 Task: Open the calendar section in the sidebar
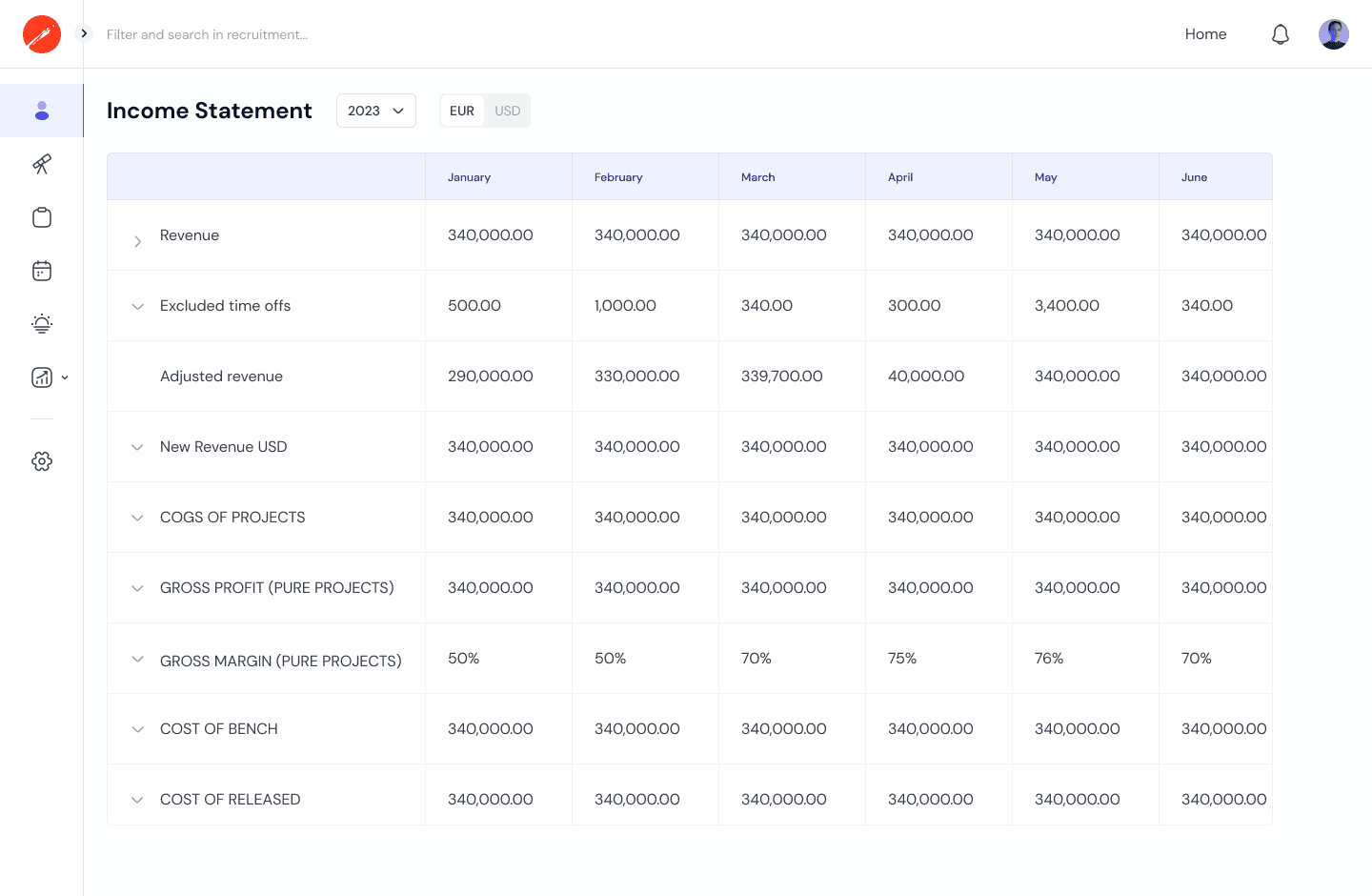click(x=42, y=271)
